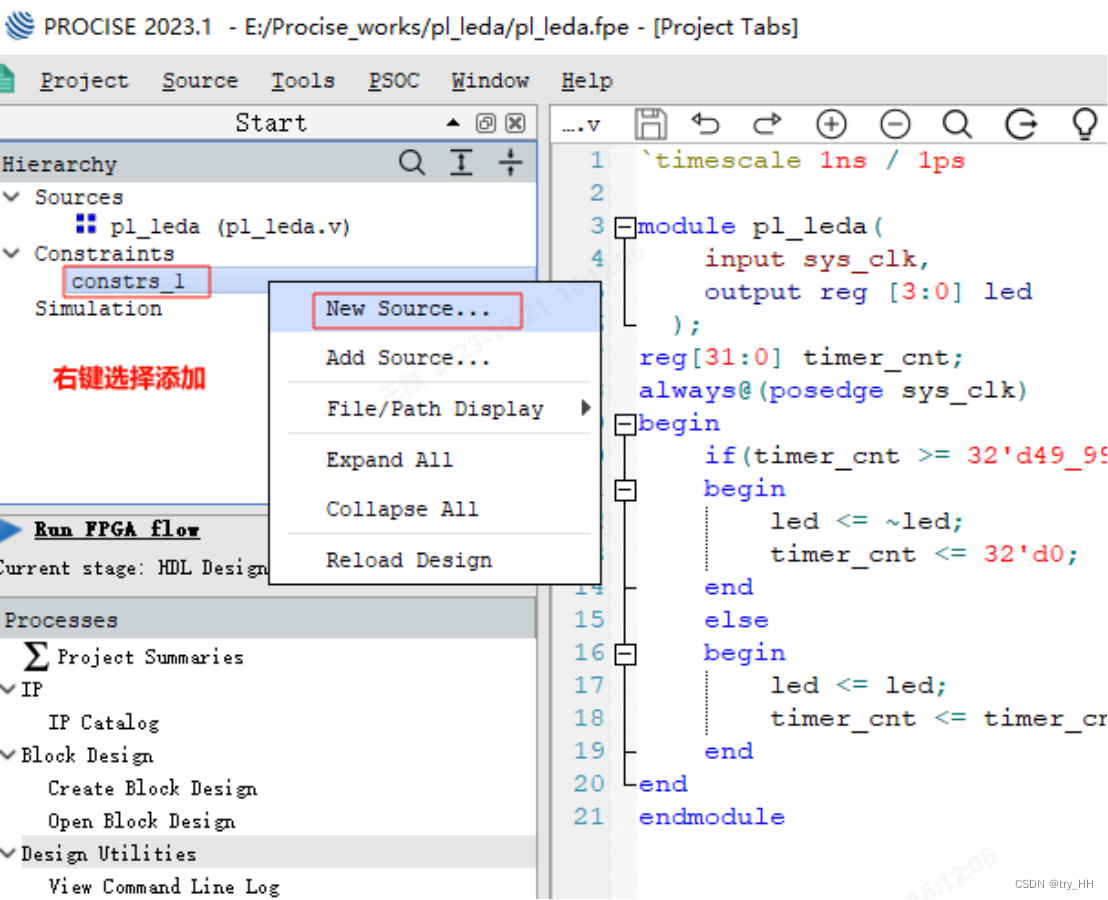Click the PROCISE application logo in the title bar
Screen dimensions: 1108x900
tap(20, 25)
